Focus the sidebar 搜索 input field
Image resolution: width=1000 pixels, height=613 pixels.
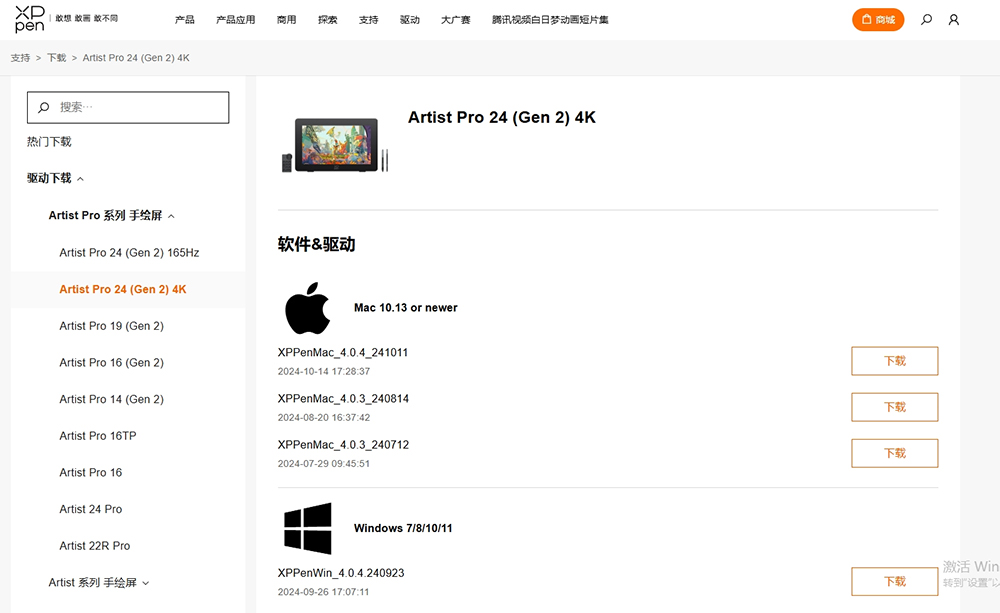point(128,107)
